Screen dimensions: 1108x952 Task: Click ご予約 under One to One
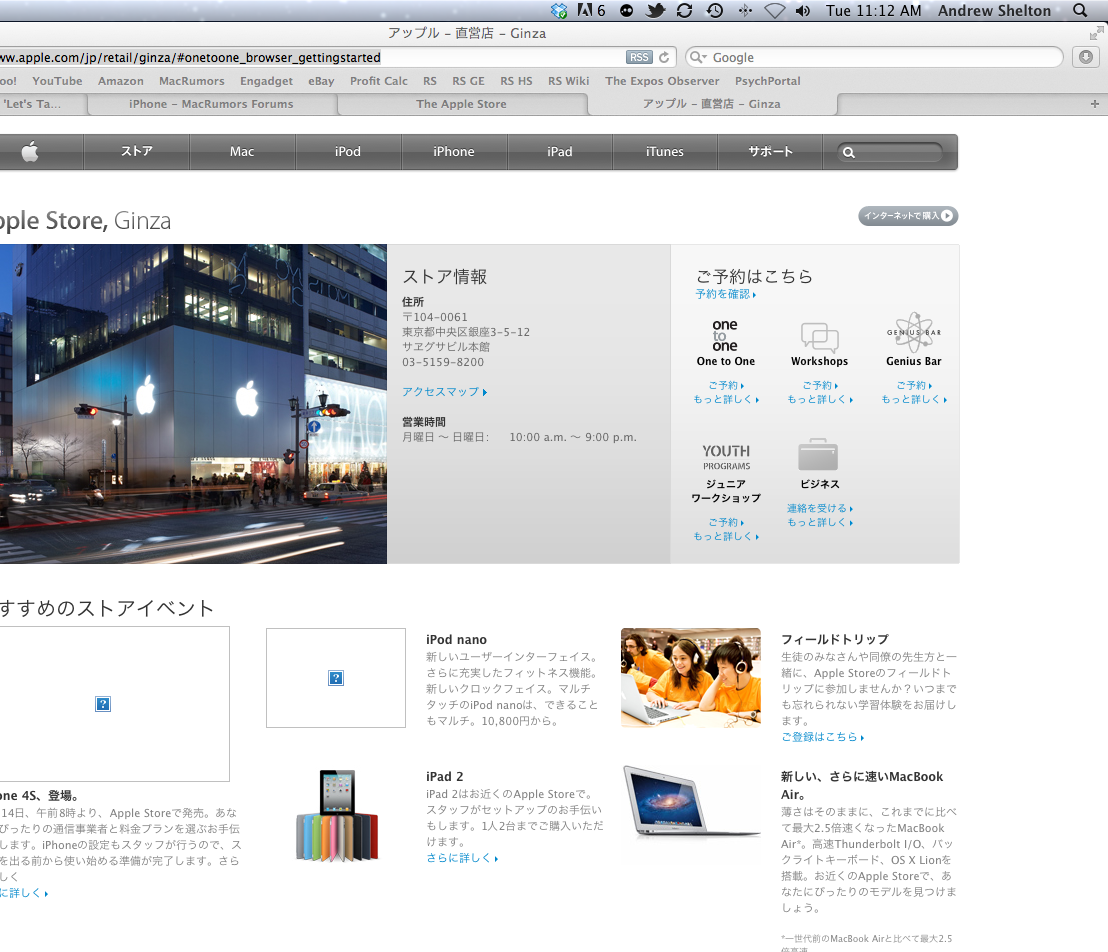[x=726, y=385]
